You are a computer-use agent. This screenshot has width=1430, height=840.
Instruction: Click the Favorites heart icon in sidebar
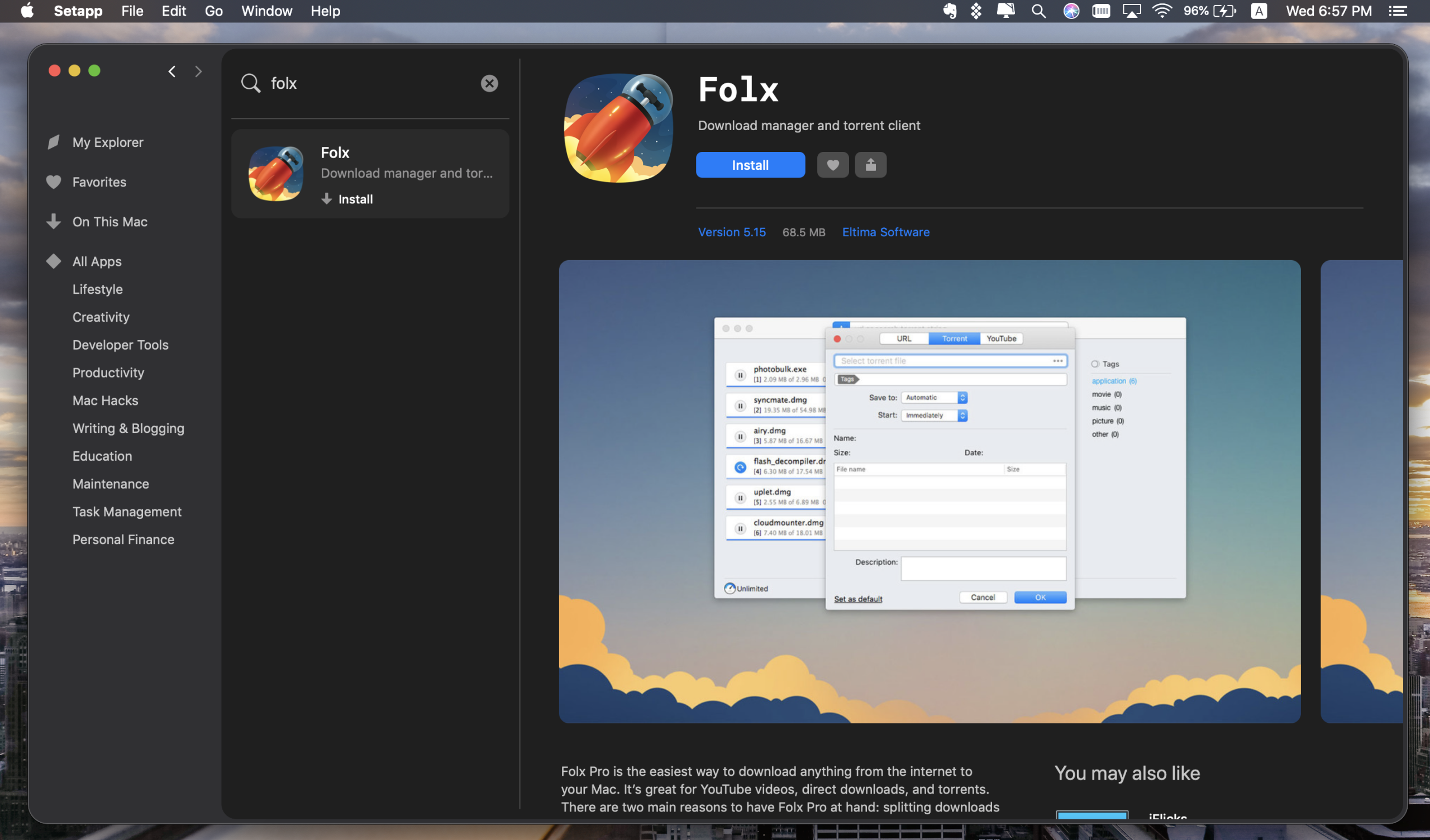[x=53, y=182]
